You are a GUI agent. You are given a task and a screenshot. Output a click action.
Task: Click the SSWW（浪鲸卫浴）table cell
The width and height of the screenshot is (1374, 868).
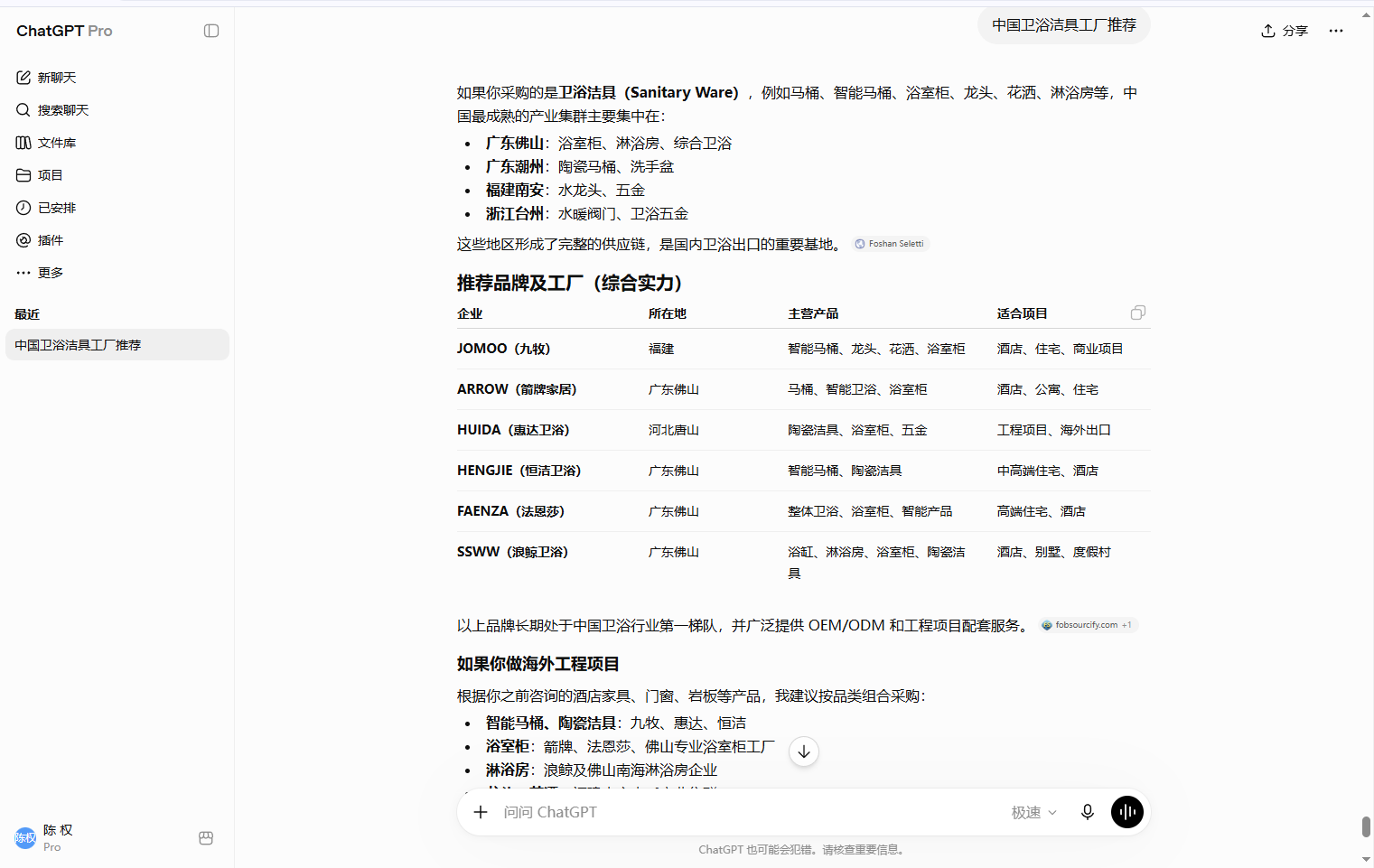[x=512, y=552]
